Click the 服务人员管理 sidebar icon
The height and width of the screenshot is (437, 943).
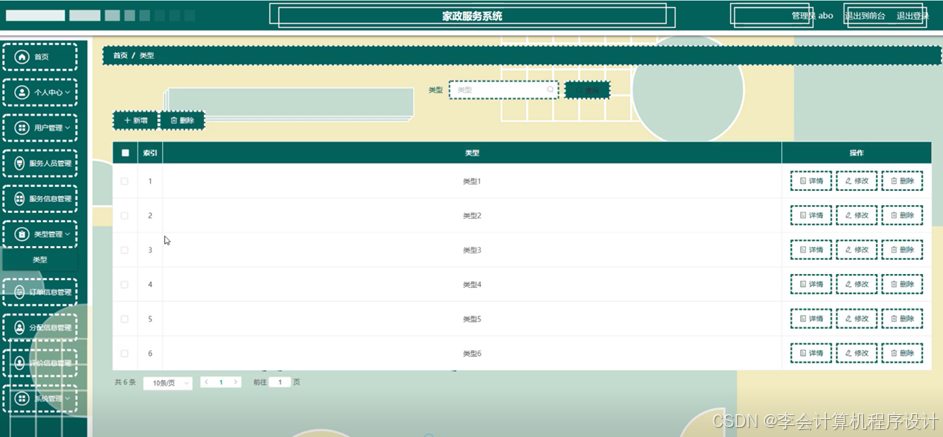tap(20, 163)
